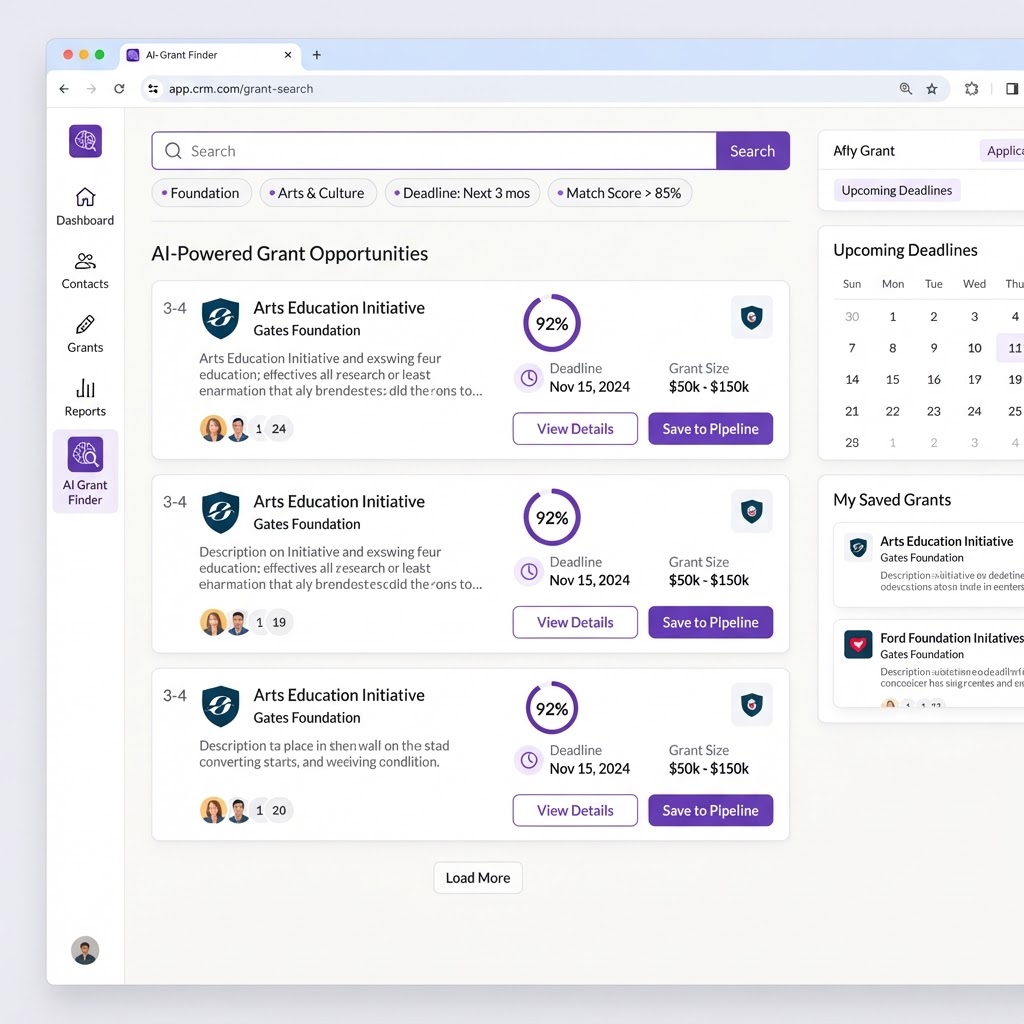Click the logo of saved Arts Education Initiative
The width and height of the screenshot is (1024, 1024).
(858, 547)
